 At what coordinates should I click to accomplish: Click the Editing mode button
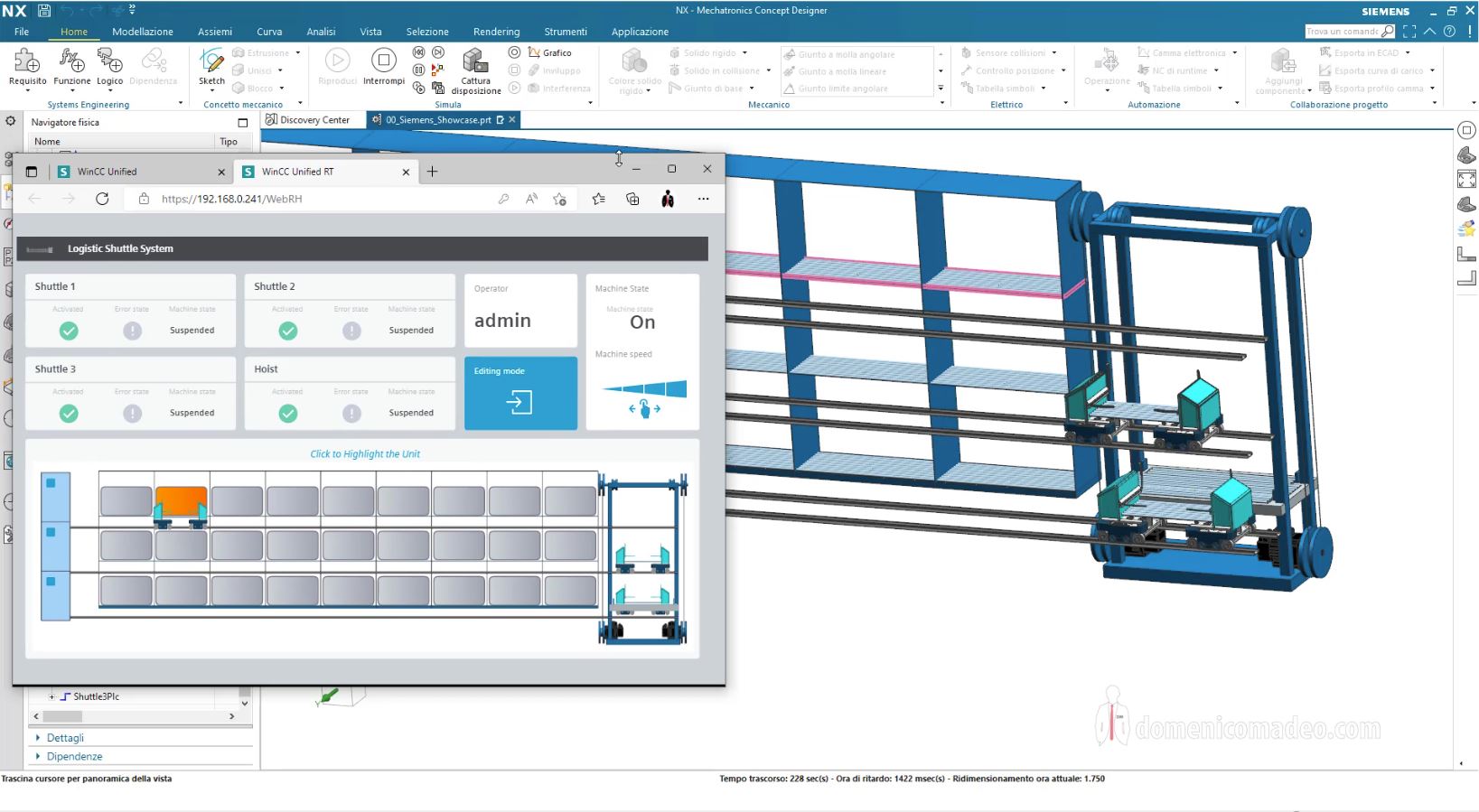tap(520, 393)
